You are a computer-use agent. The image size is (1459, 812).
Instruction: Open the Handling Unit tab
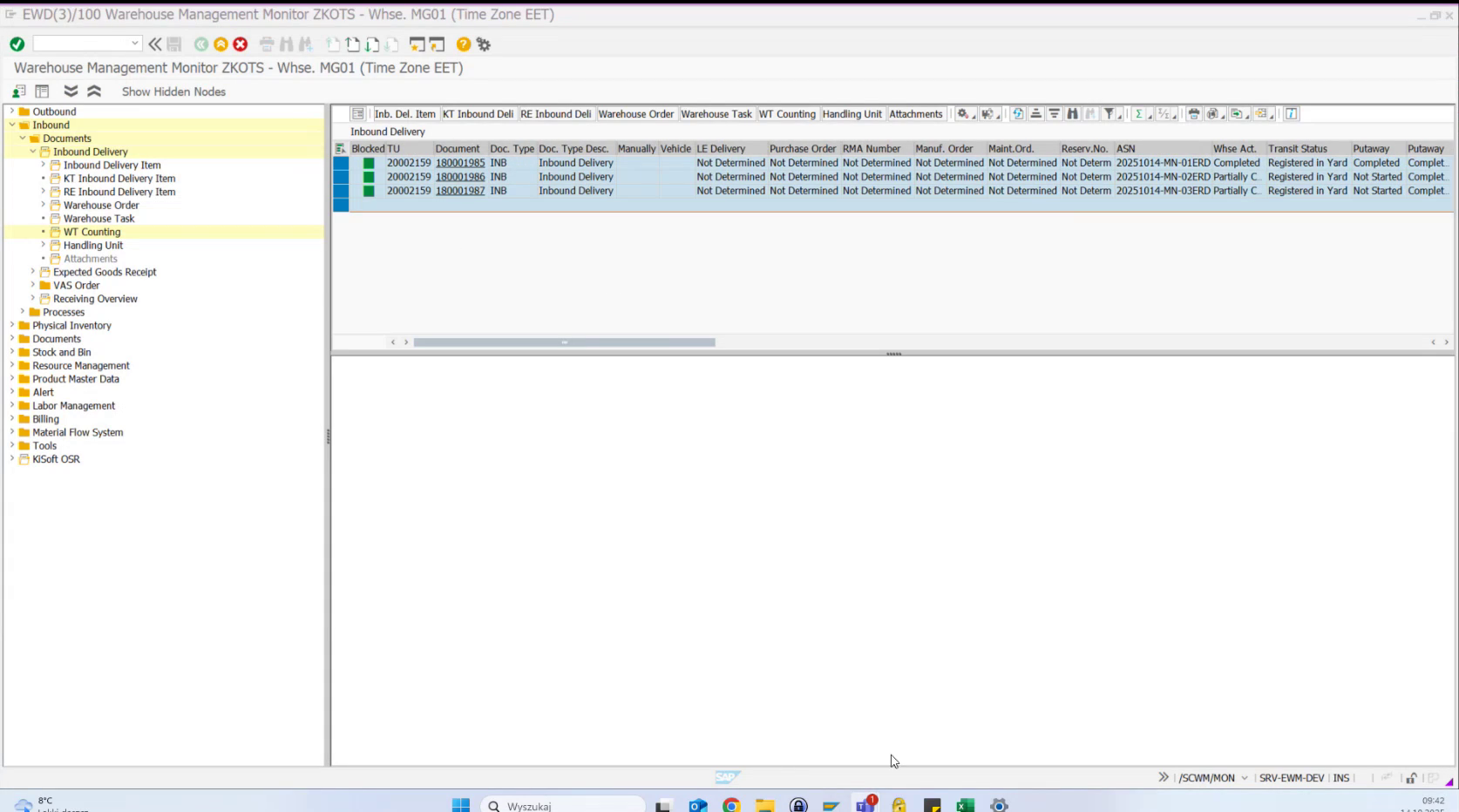(x=852, y=113)
